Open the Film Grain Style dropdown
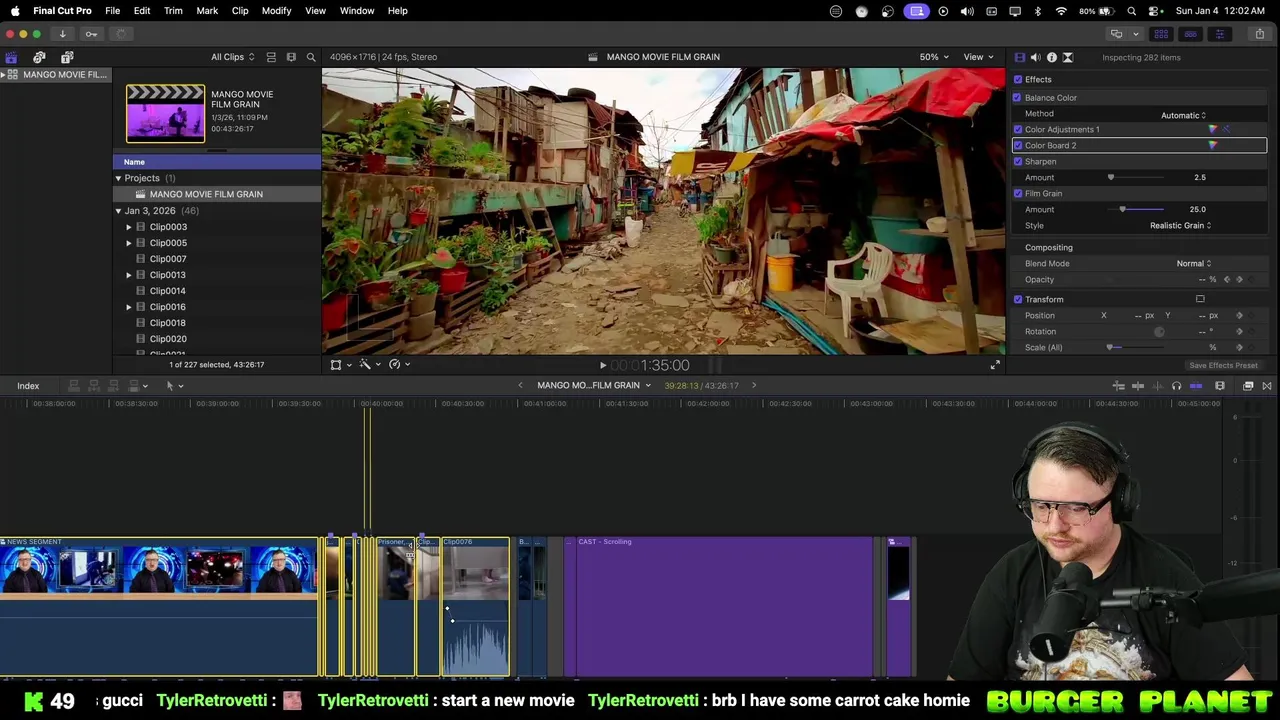Image resolution: width=1280 pixels, height=720 pixels. [1180, 226]
